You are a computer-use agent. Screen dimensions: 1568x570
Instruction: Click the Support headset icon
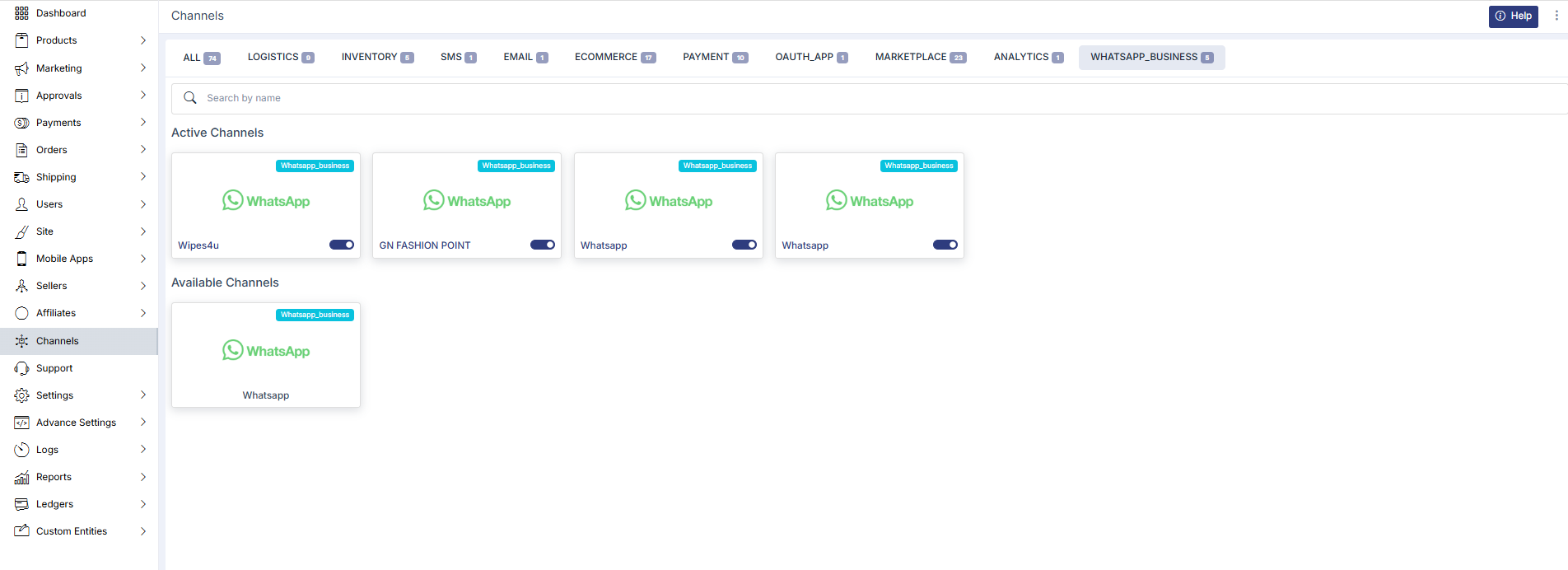click(x=21, y=368)
